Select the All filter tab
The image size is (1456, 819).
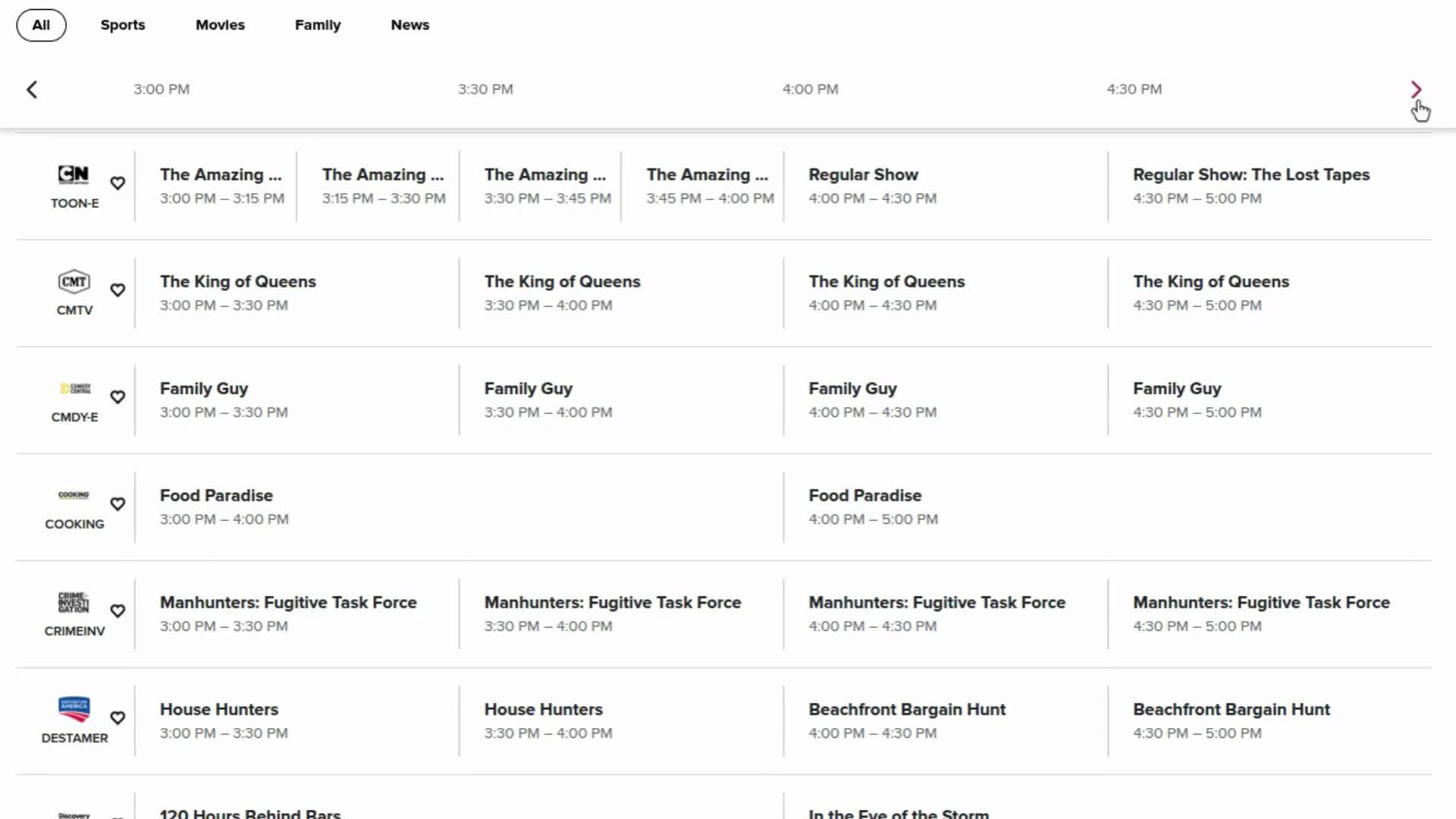click(41, 25)
